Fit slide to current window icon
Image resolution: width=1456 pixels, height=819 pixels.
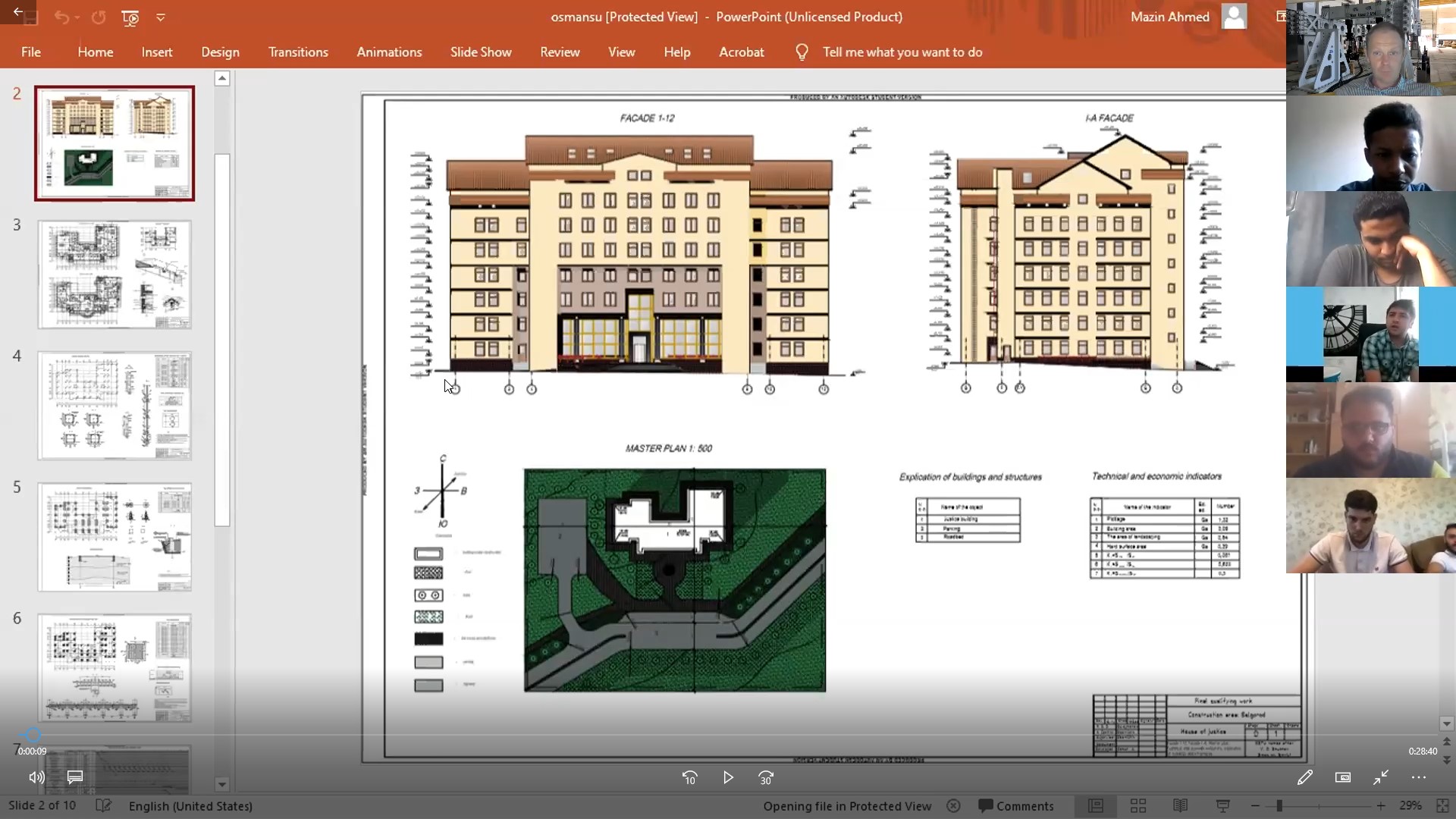[x=1442, y=806]
